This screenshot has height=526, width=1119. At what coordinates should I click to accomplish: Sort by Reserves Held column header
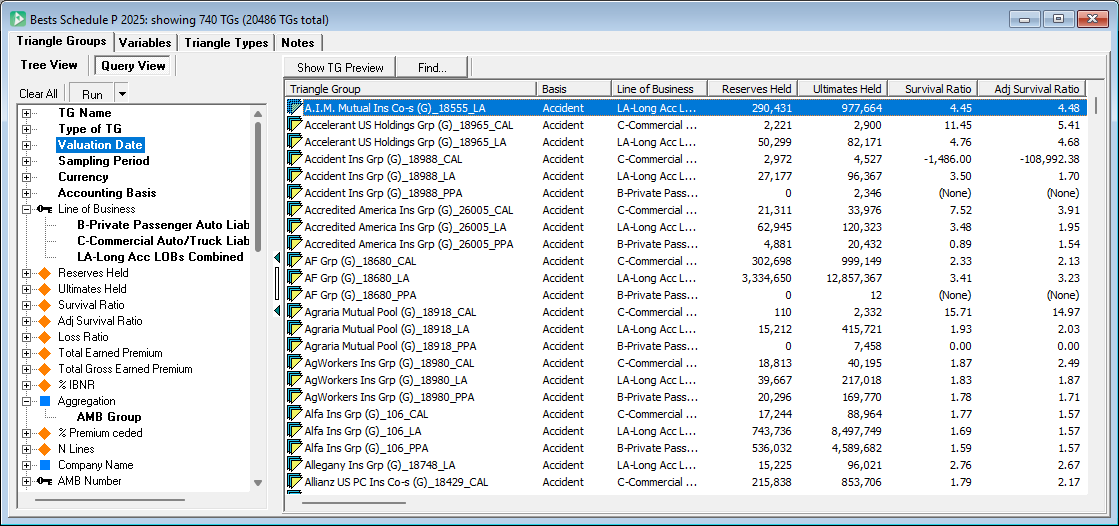coord(752,89)
